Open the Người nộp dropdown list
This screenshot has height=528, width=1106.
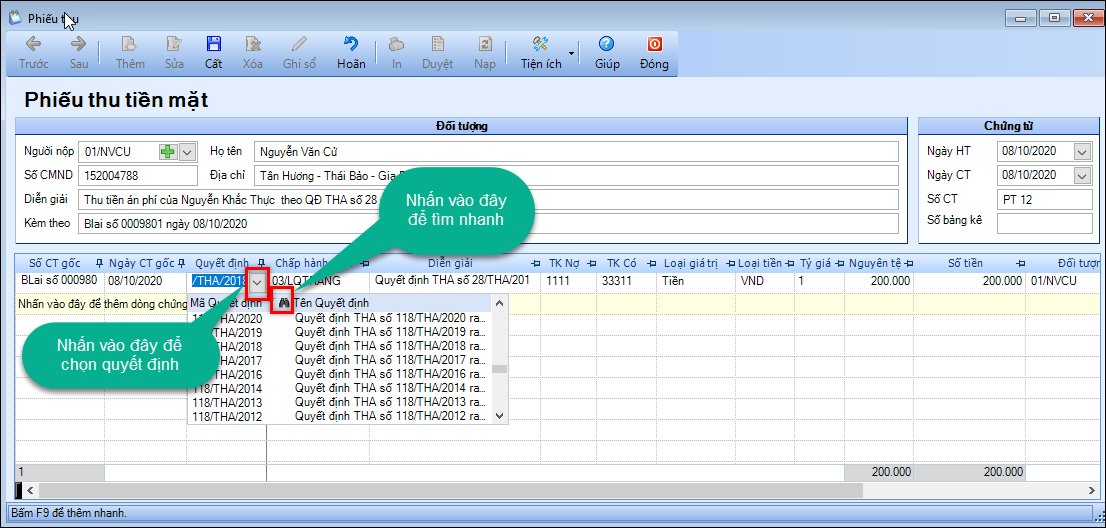pyautogui.click(x=187, y=152)
